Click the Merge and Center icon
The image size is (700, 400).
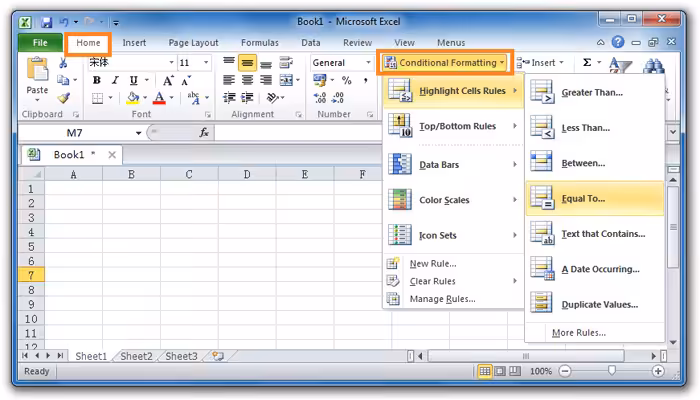[x=286, y=80]
